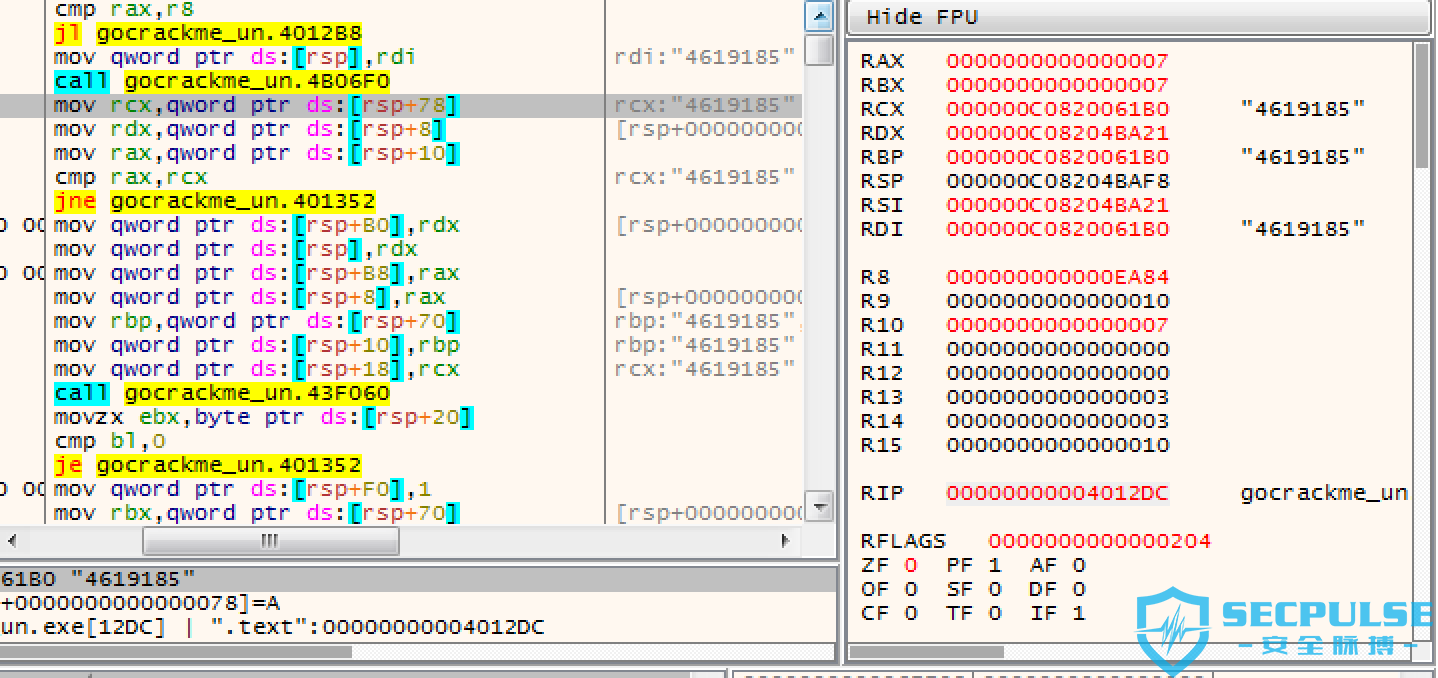This screenshot has height=678, width=1438.
Task: Select instruction mov qword ptr ds:[rsp],rdi
Action: pyautogui.click(x=235, y=57)
